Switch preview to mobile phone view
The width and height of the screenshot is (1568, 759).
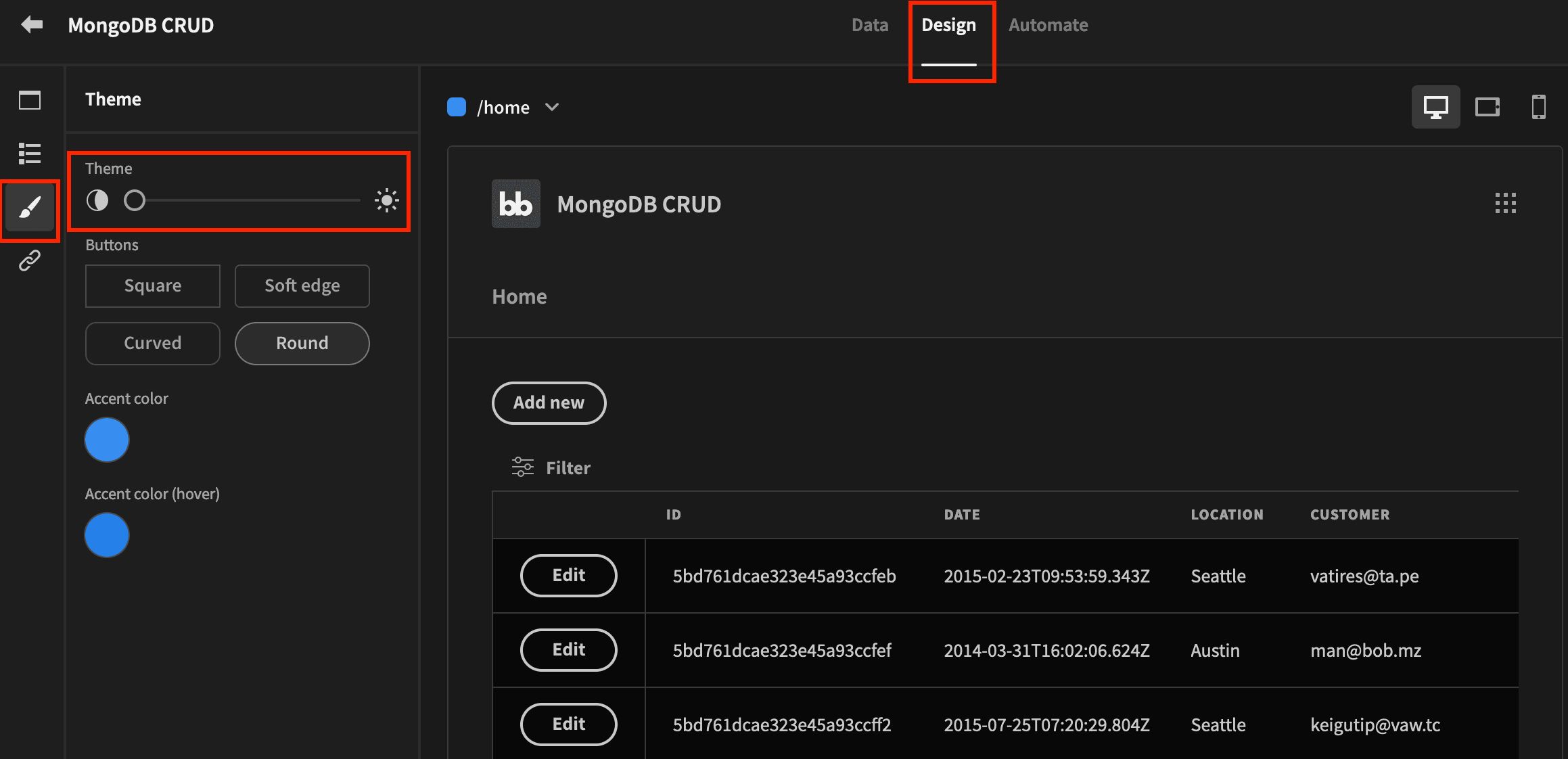pyautogui.click(x=1539, y=107)
